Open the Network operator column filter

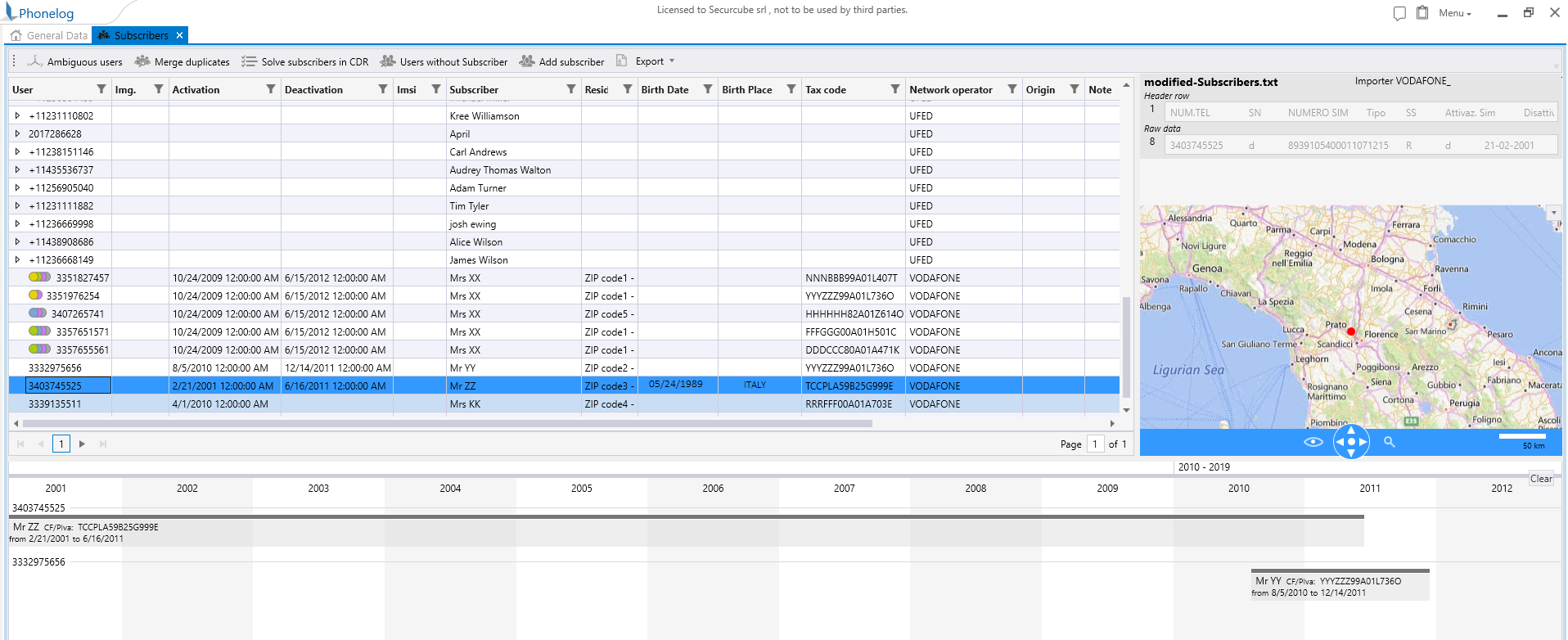(1012, 89)
